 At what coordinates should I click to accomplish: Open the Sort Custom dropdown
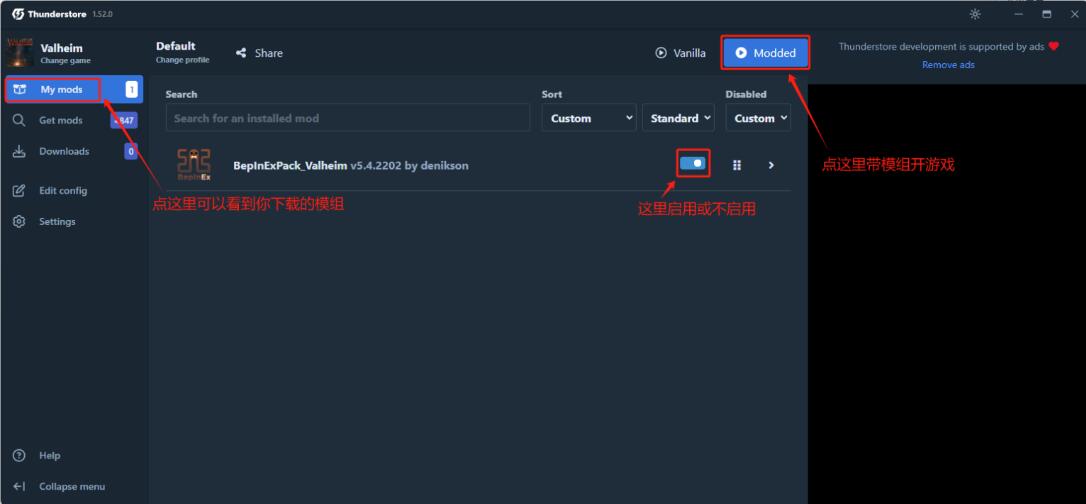coord(589,118)
